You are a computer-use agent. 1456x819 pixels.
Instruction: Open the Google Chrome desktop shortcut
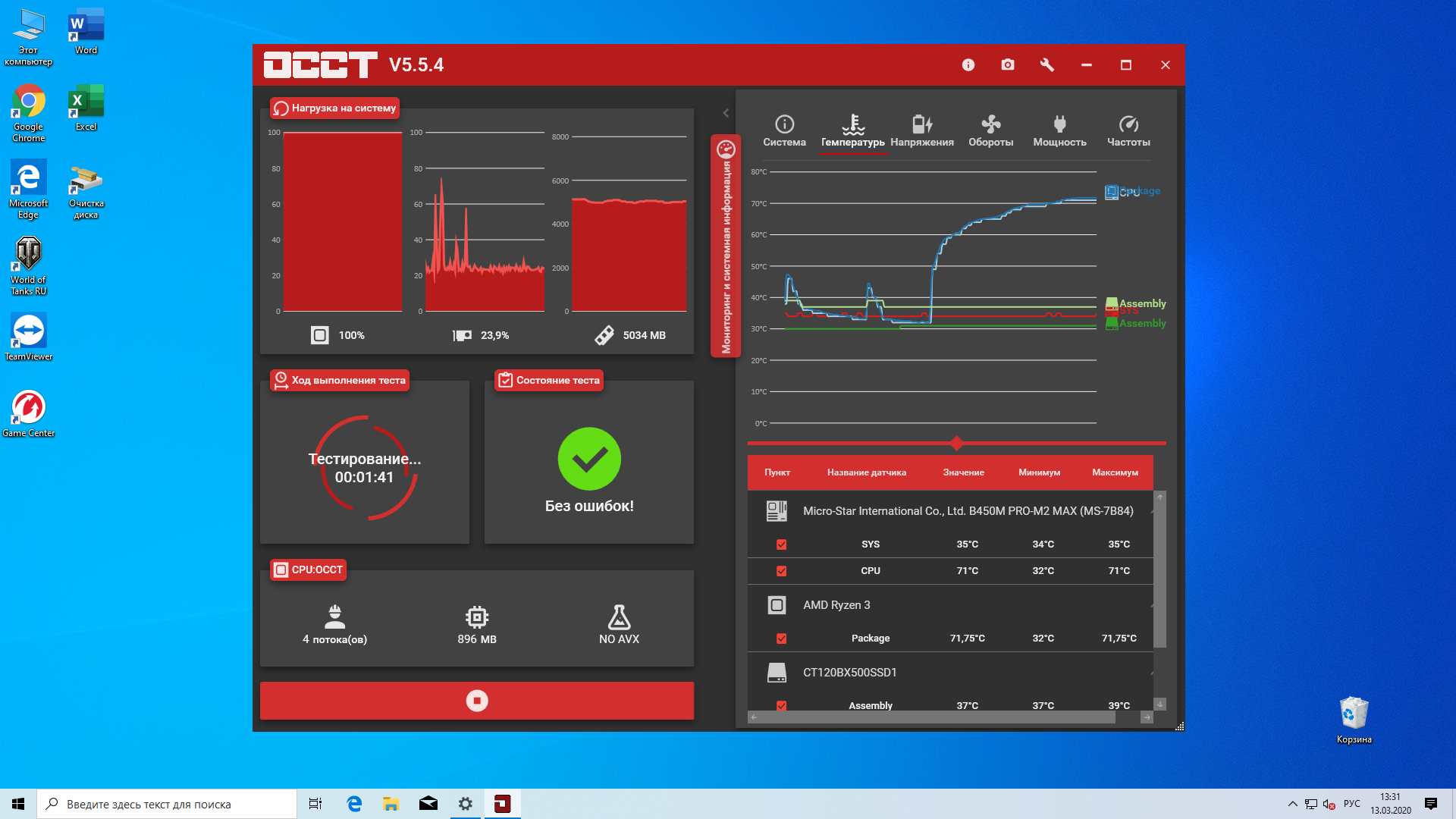28,113
